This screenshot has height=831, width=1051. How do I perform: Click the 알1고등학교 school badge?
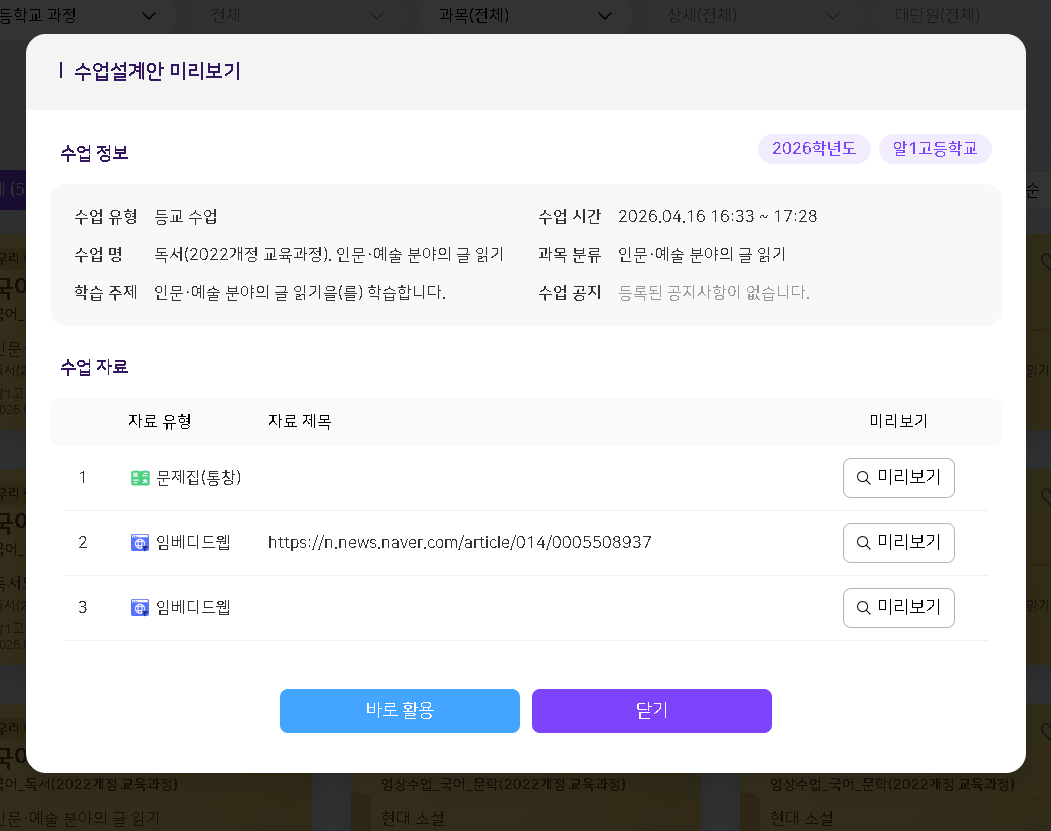pos(935,149)
